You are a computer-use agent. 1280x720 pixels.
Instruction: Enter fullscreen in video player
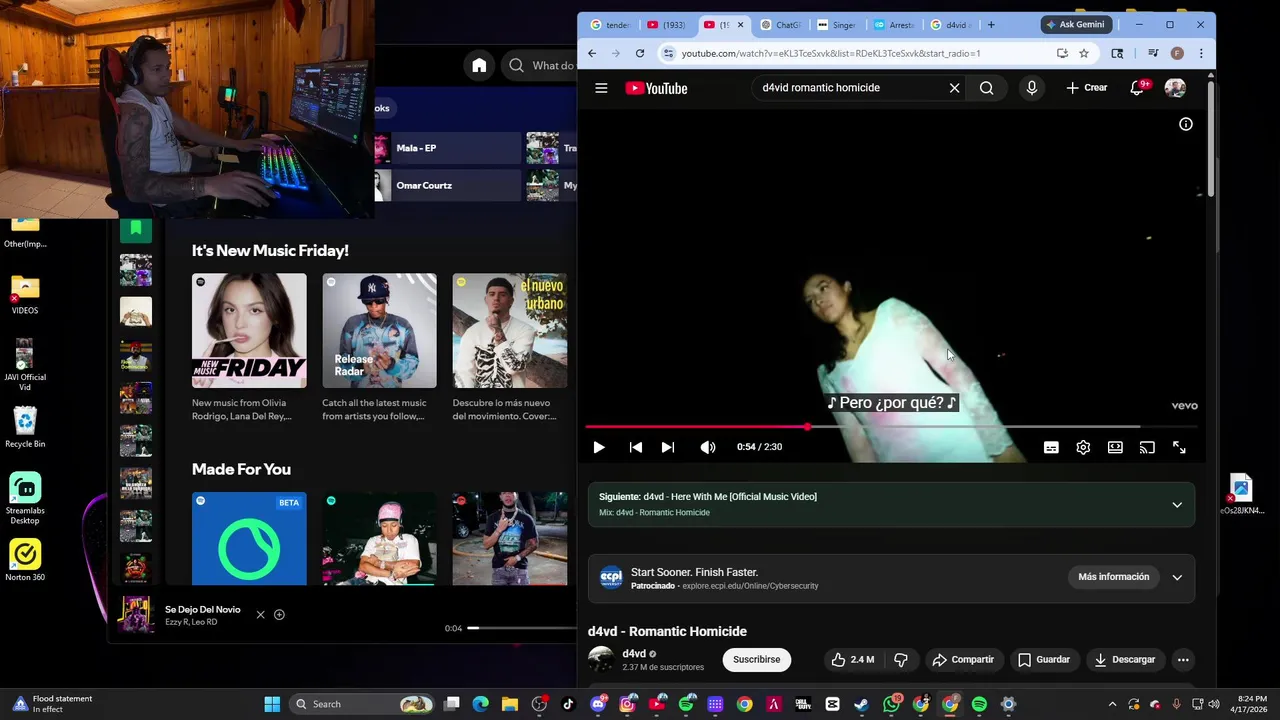(x=1179, y=447)
